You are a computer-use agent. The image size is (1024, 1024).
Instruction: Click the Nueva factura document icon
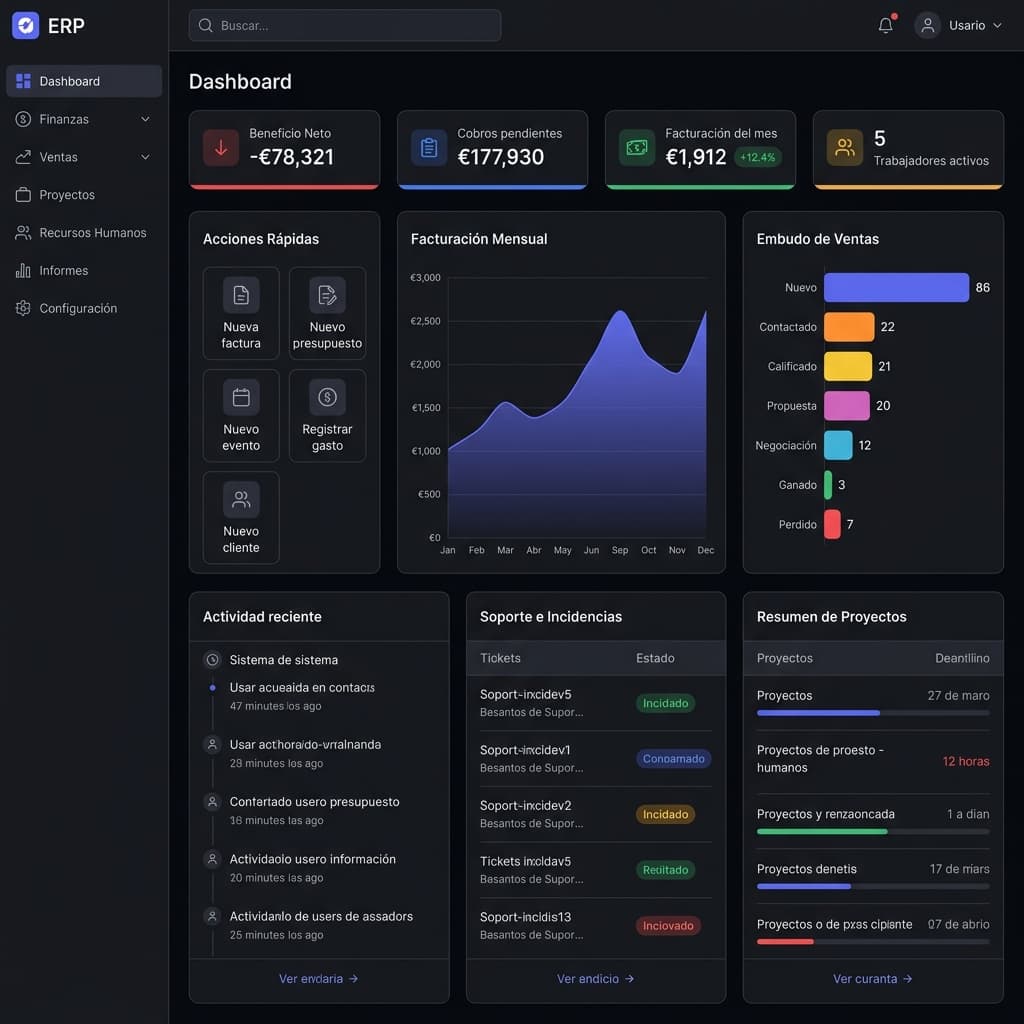coord(241,295)
